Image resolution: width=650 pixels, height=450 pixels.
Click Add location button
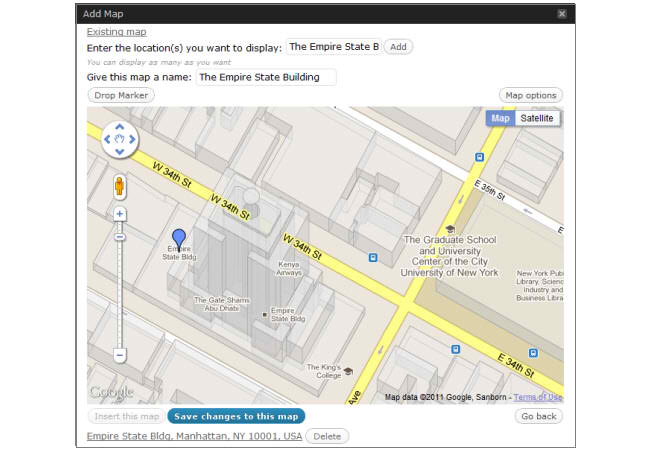coord(398,47)
